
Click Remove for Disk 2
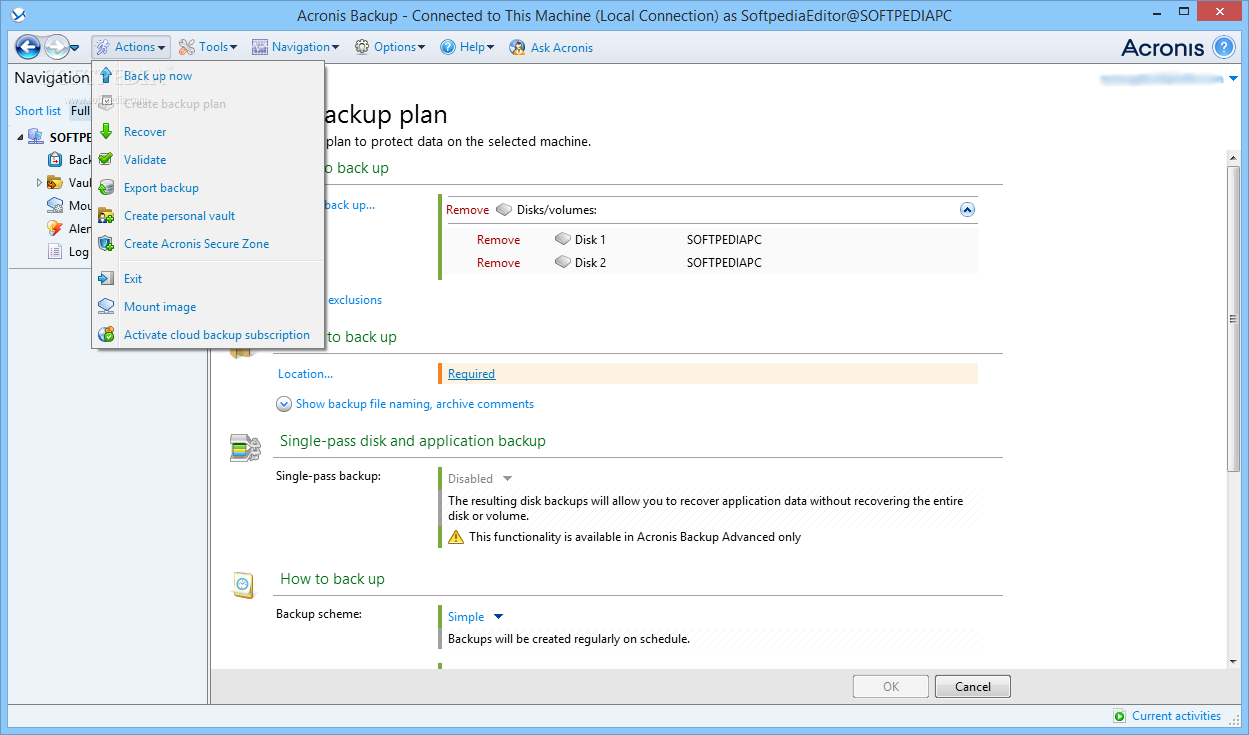point(498,263)
